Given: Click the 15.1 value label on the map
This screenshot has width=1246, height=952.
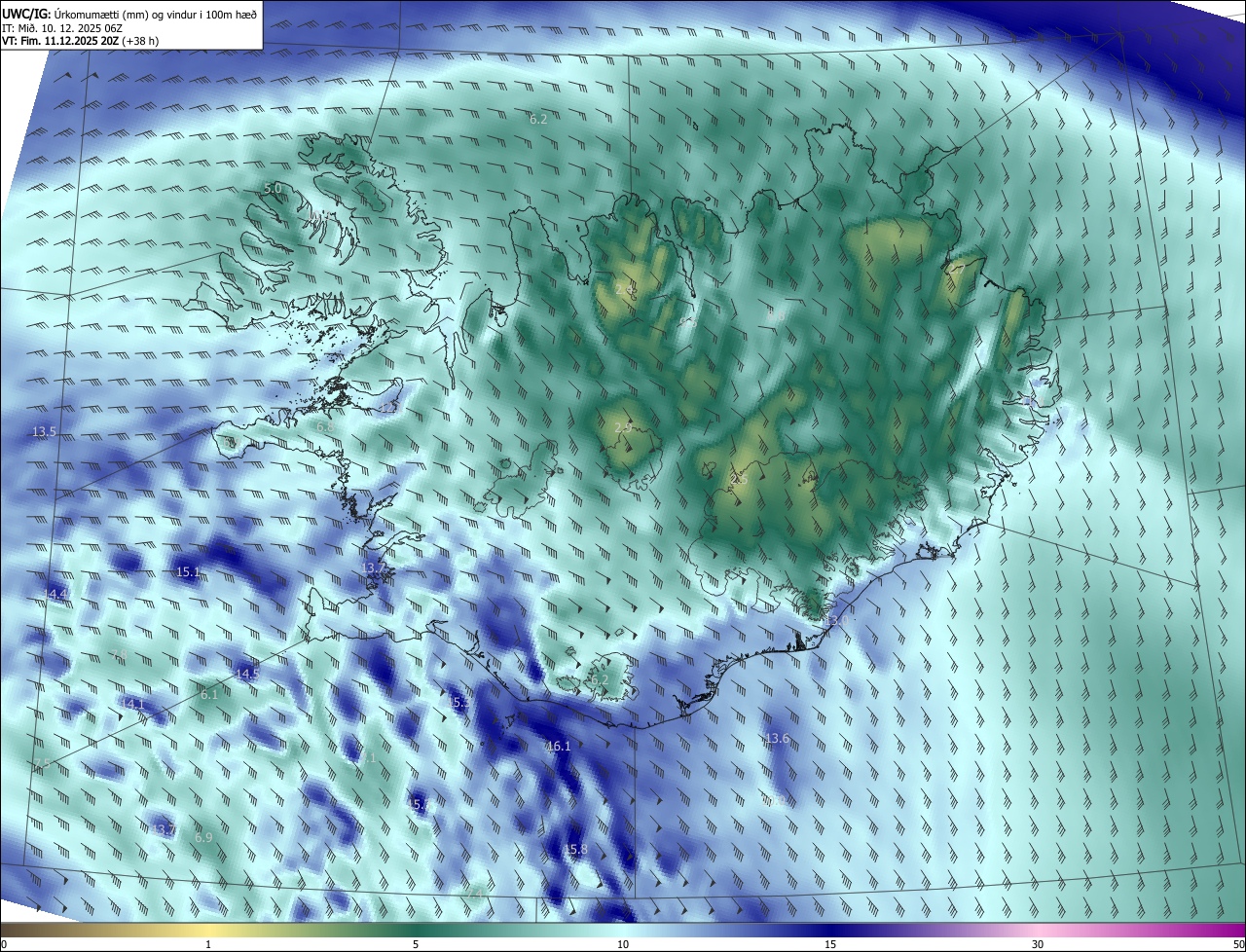Looking at the screenshot, I should (188, 572).
